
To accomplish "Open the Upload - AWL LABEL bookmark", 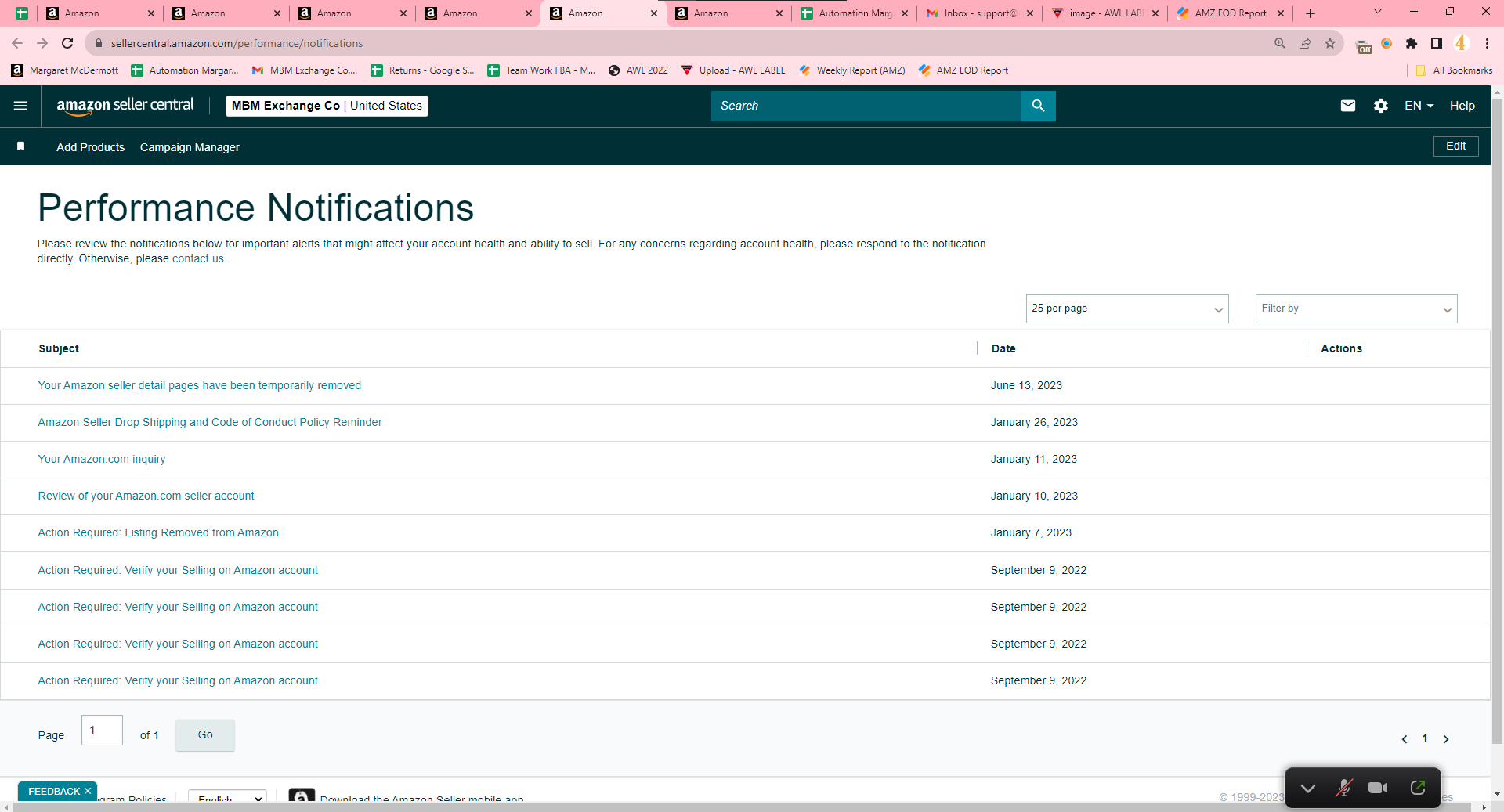I will pyautogui.click(x=733, y=70).
